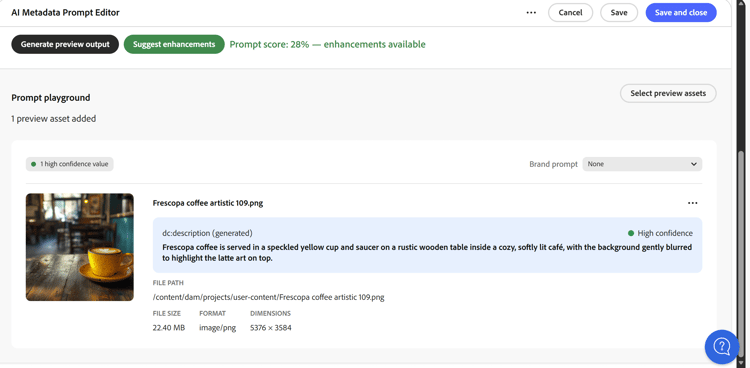
Task: Open the help chat bubble icon
Action: 722,346
